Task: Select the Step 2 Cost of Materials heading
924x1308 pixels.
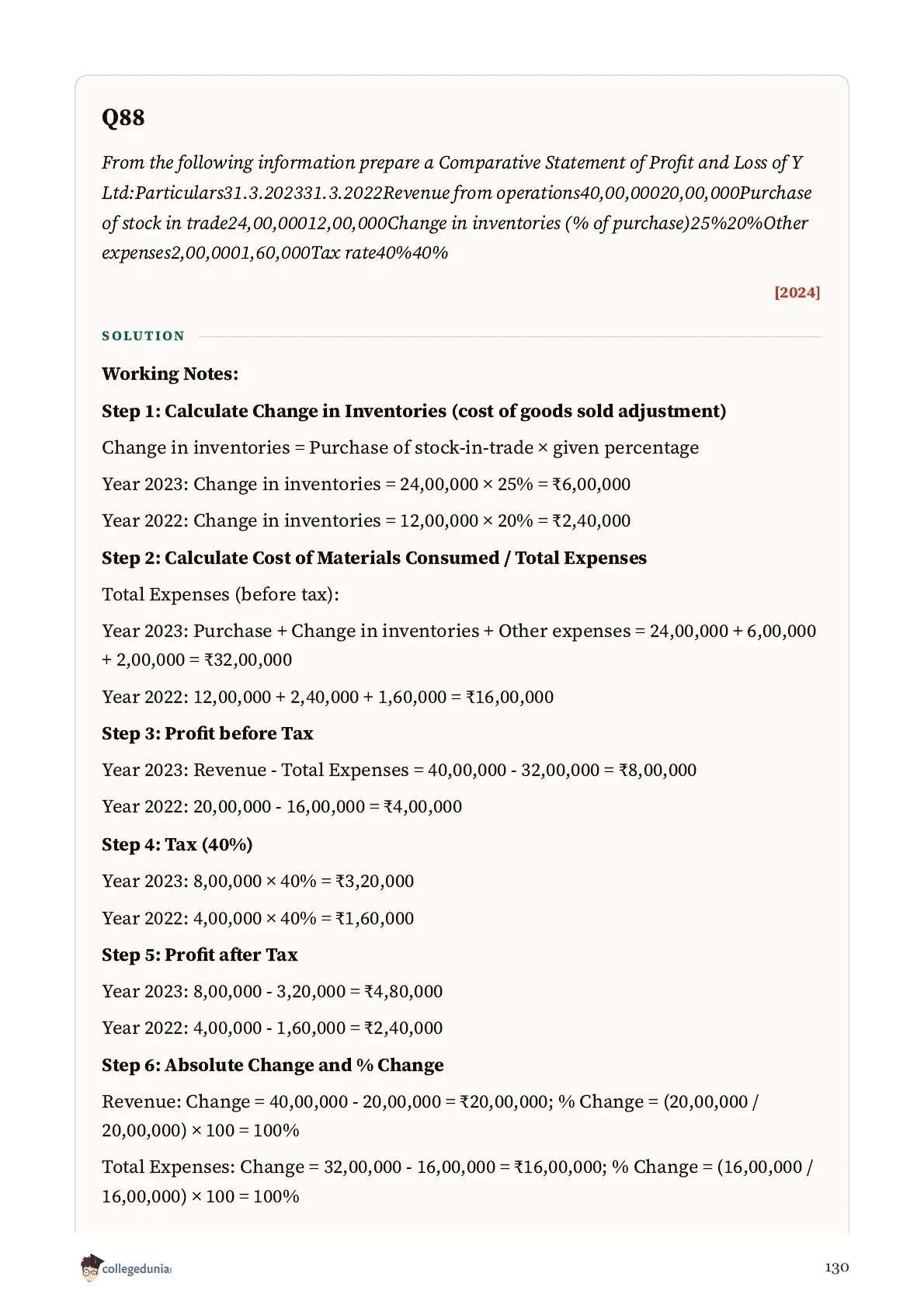Action: coord(374,558)
